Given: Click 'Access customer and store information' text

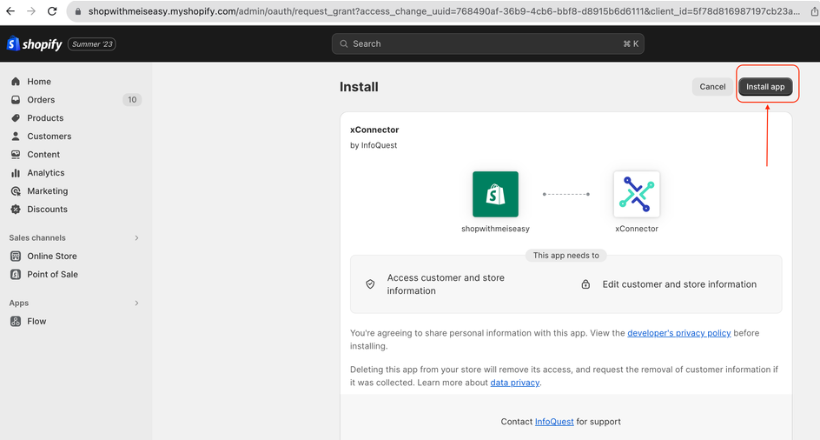Looking at the screenshot, I should pyautogui.click(x=446, y=285).
